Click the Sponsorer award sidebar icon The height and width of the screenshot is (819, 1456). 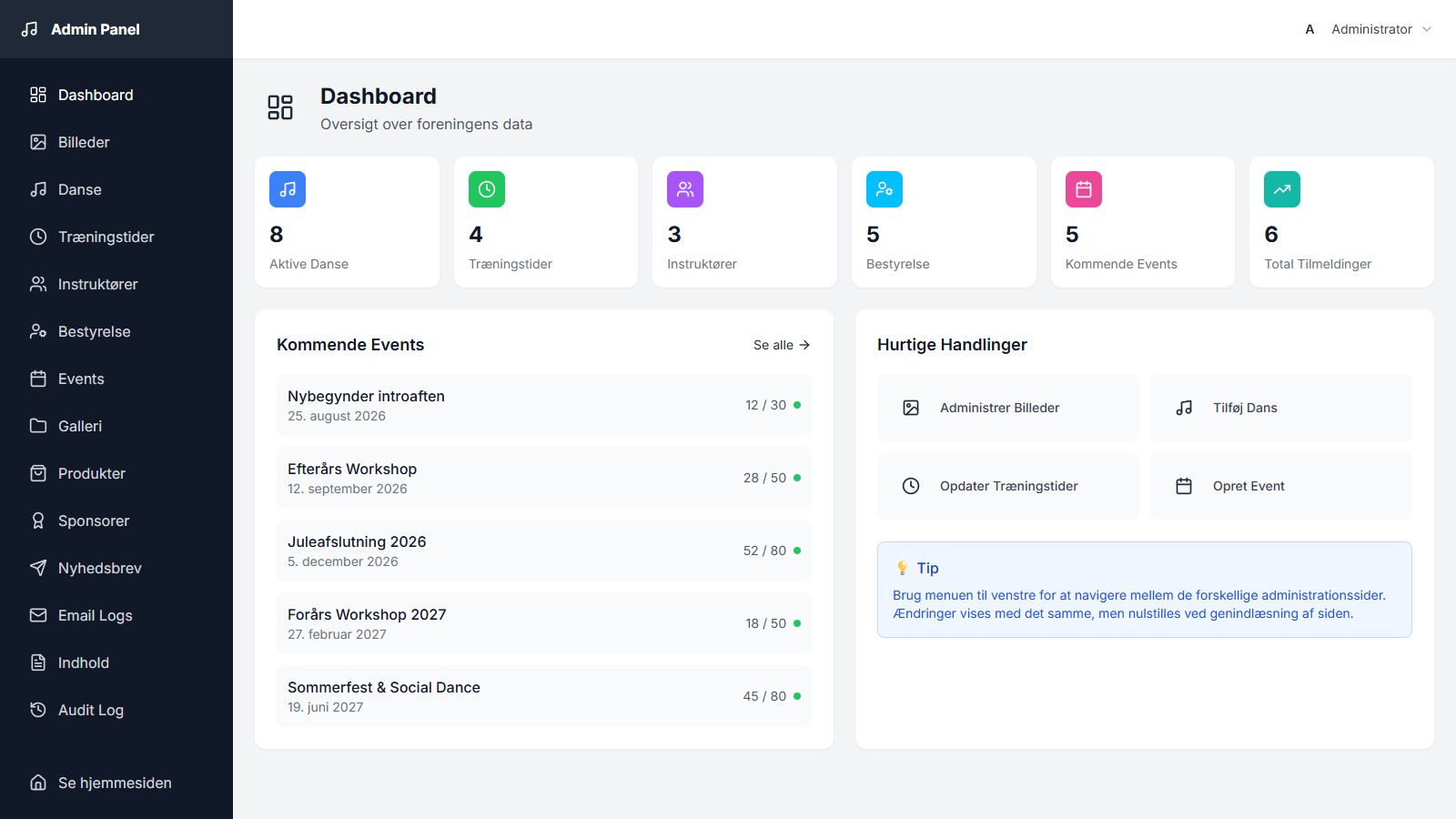pyautogui.click(x=38, y=521)
